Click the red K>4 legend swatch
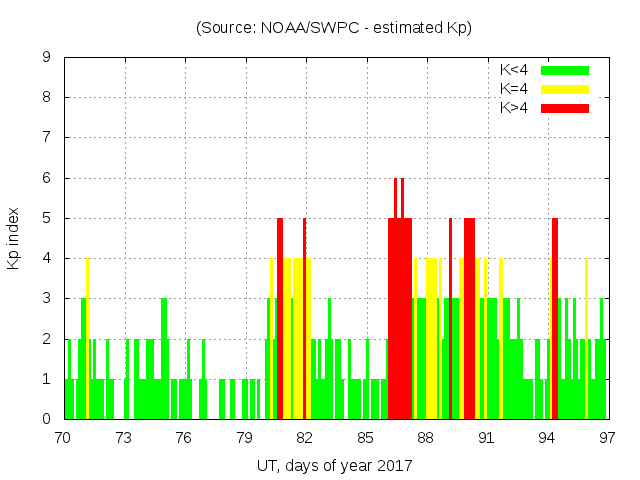This screenshot has width=640, height=480. coord(565,107)
